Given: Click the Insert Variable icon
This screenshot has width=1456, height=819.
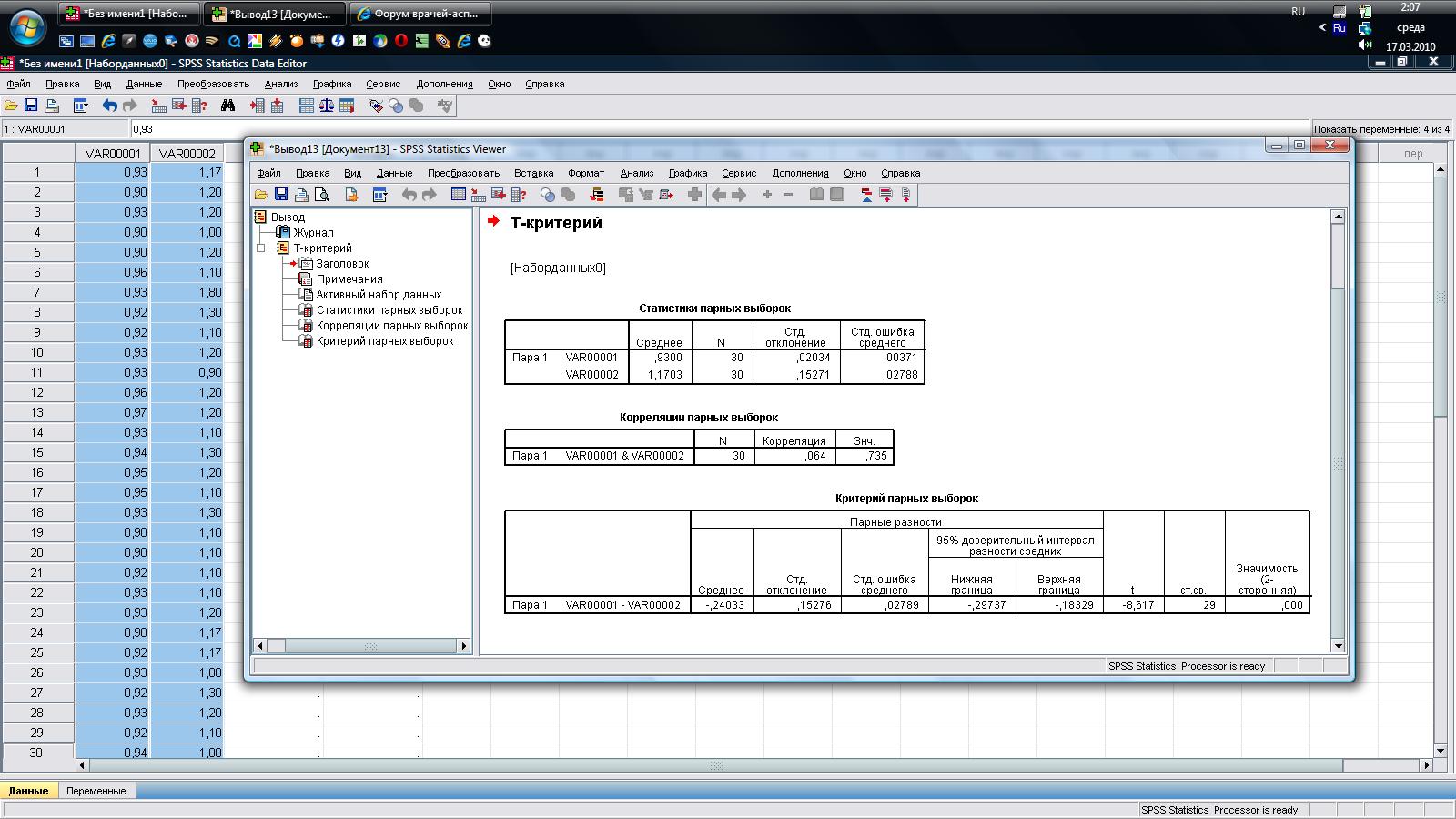Looking at the screenshot, I should click(x=277, y=106).
